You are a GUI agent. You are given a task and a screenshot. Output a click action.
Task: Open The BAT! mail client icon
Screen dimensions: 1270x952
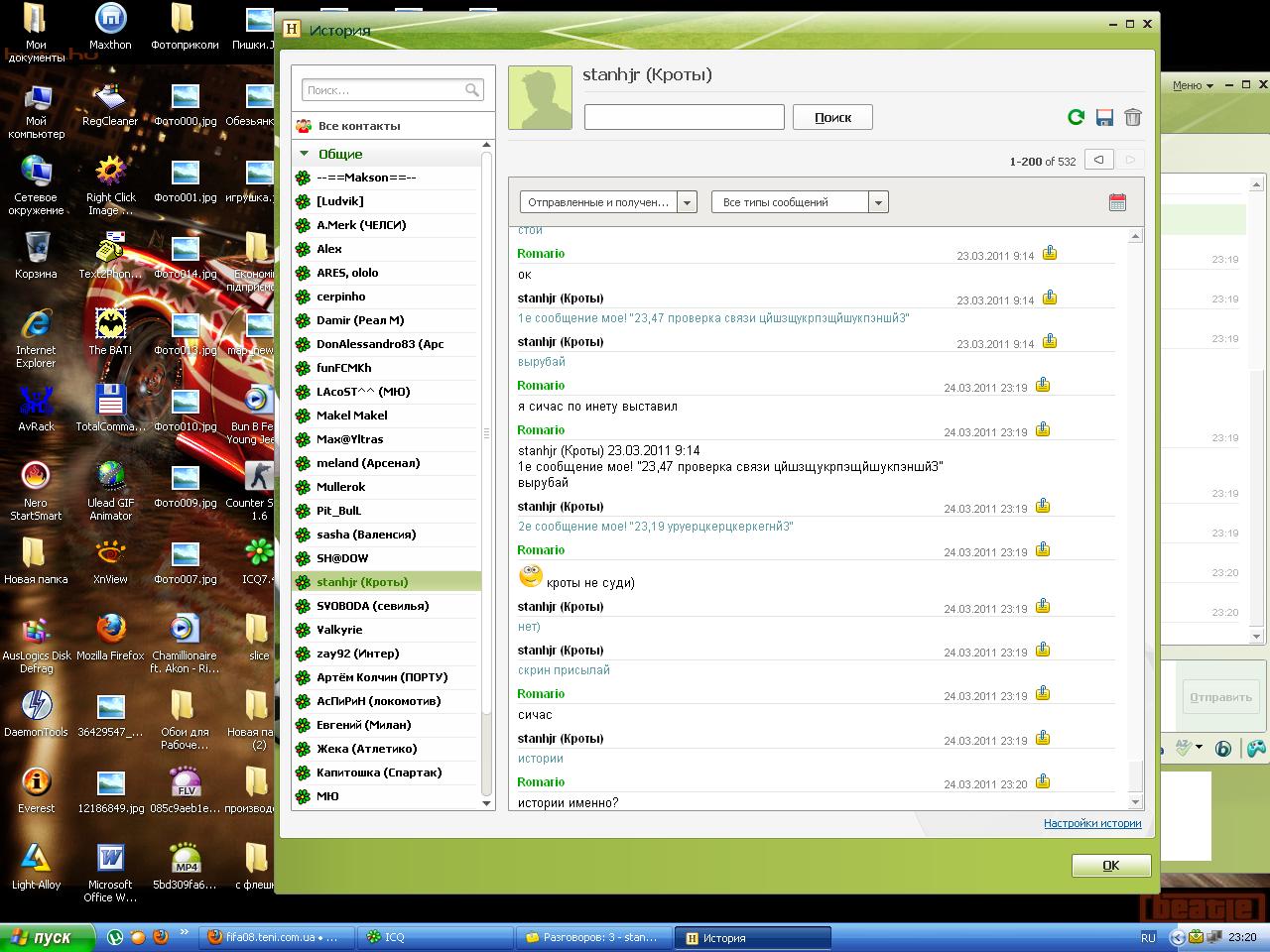[x=110, y=331]
